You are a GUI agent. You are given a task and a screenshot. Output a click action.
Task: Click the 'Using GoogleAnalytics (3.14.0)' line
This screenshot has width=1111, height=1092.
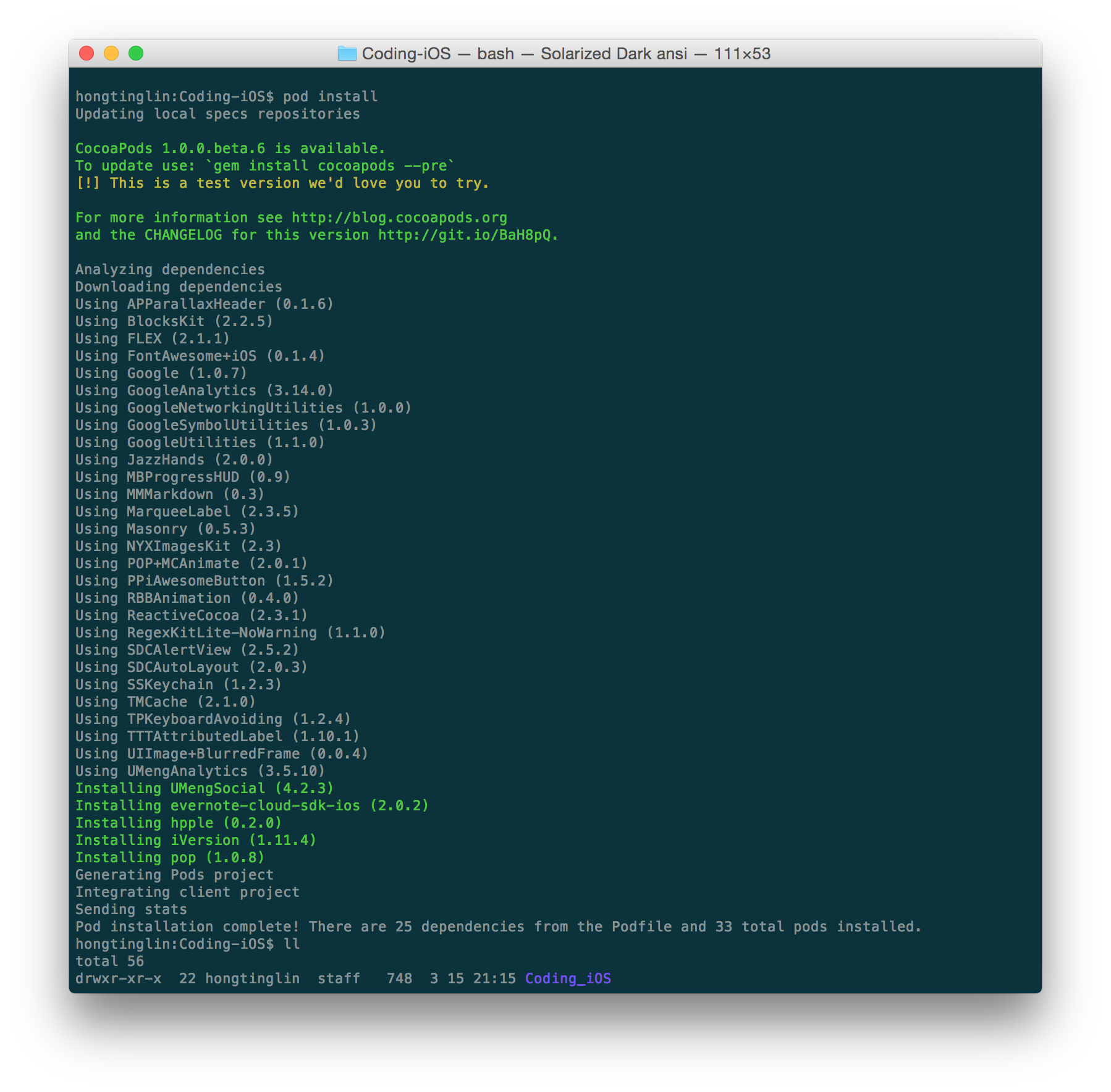click(204, 391)
